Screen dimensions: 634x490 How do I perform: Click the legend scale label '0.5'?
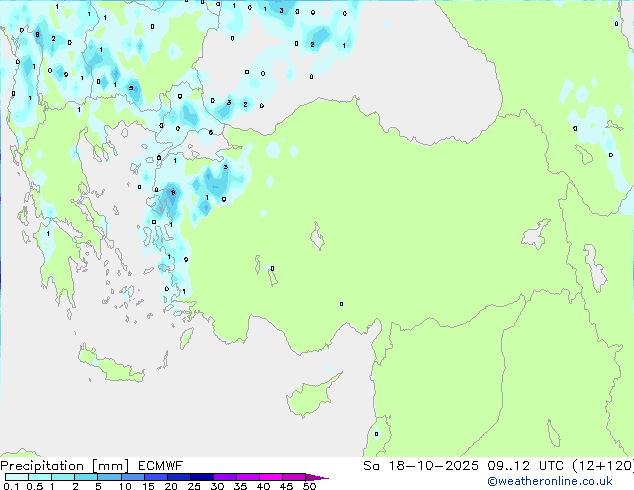coord(34,486)
